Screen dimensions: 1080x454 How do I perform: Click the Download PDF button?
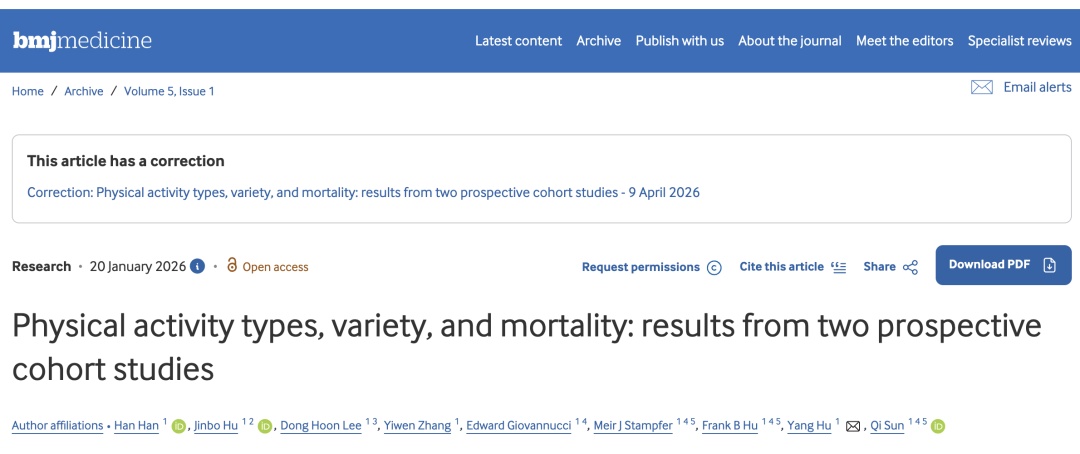(x=1004, y=265)
